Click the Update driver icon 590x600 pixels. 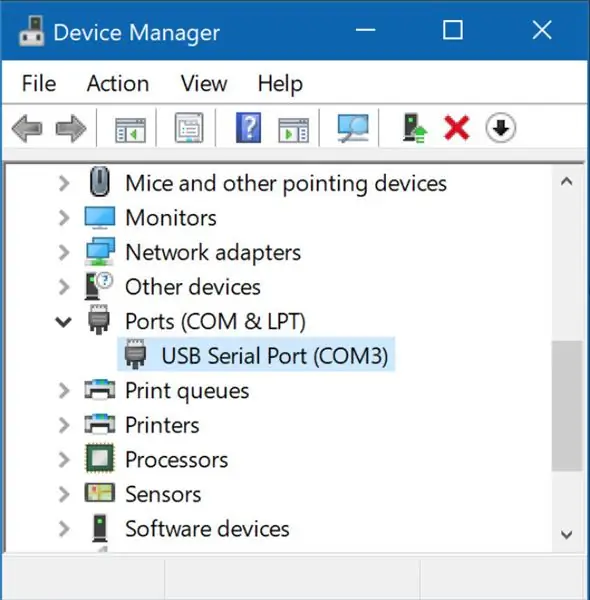point(414,128)
